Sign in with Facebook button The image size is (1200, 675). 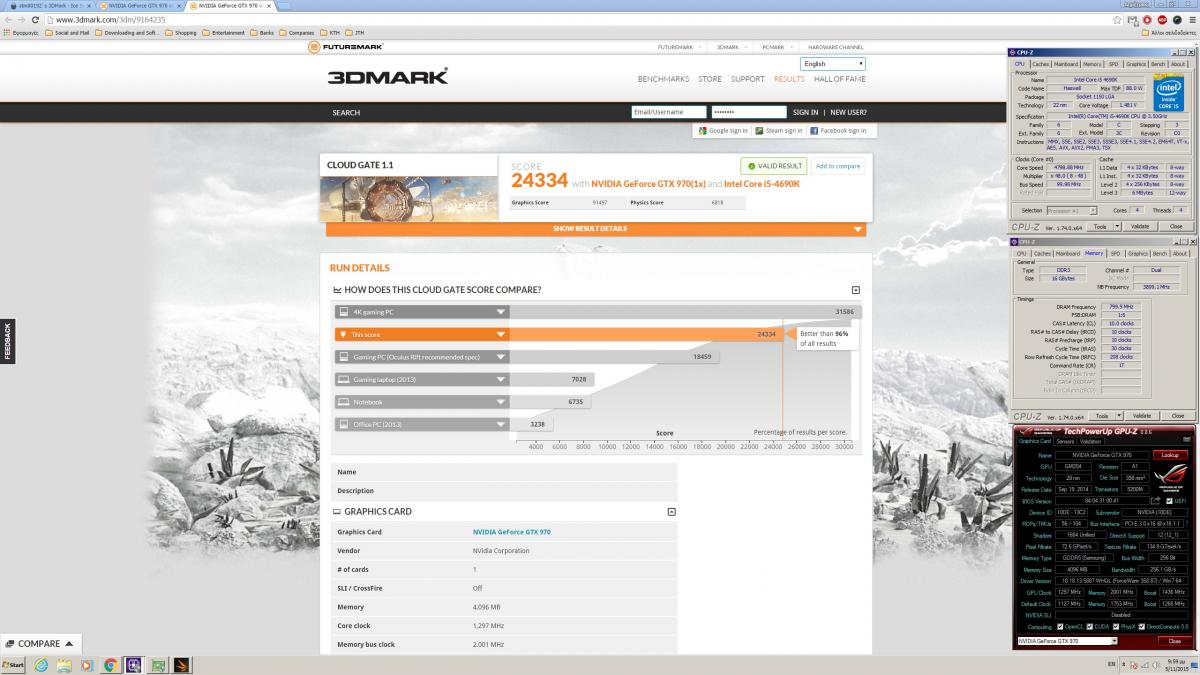coord(837,130)
